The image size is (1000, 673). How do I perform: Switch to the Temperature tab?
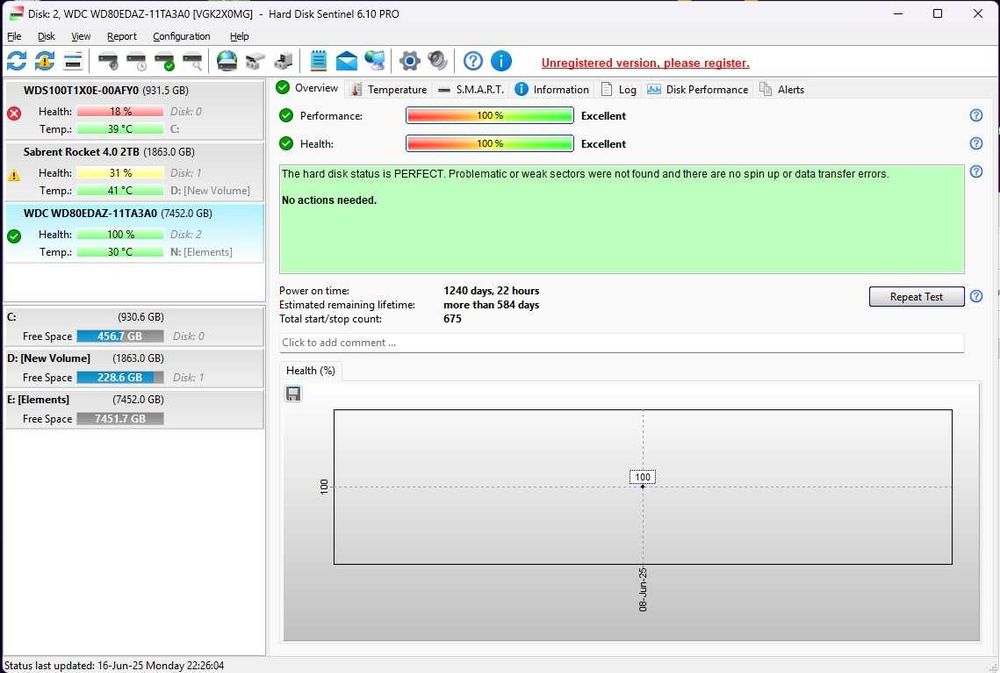389,89
